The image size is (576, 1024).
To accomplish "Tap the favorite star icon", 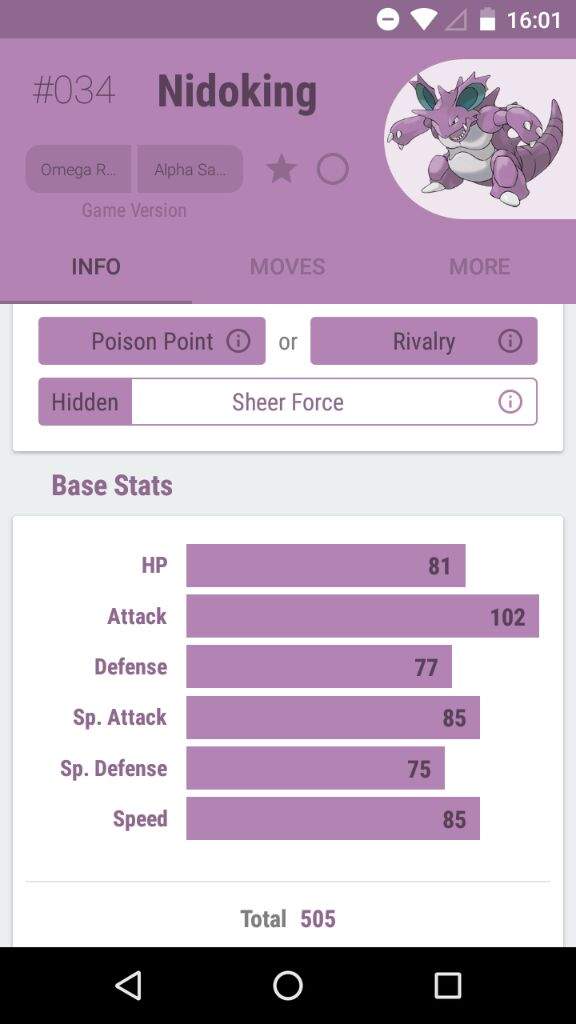I will [281, 169].
